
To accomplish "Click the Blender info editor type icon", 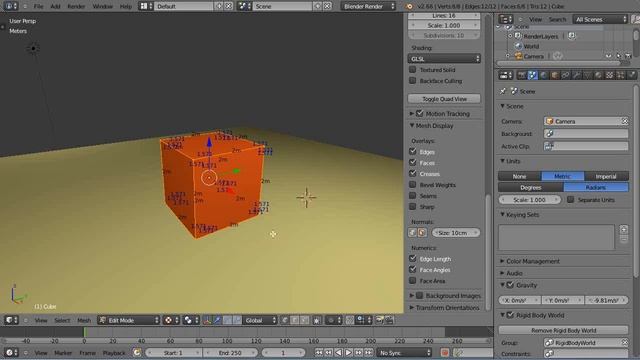I will coord(10,6).
